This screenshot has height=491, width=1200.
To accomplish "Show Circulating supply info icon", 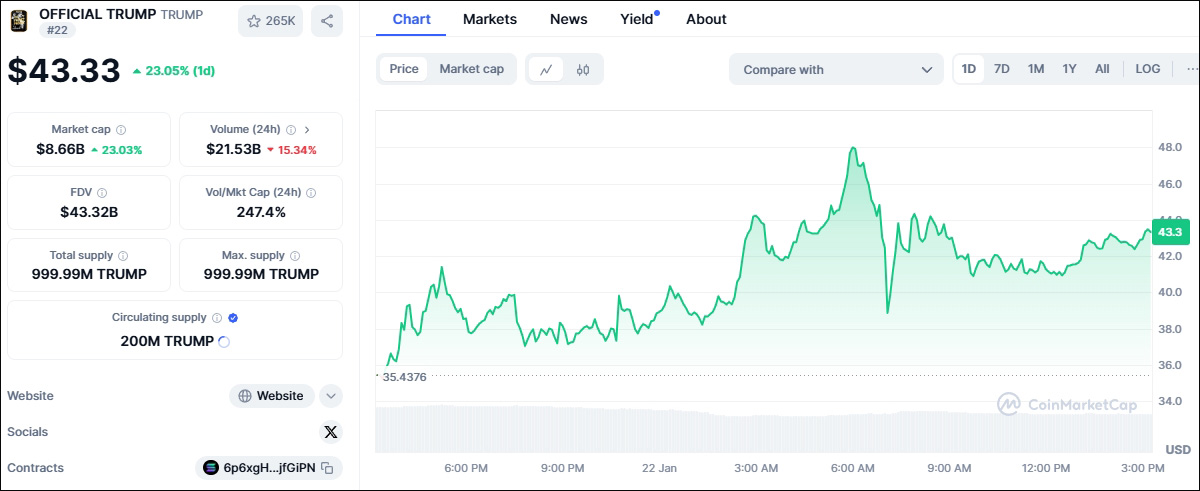I will [216, 318].
